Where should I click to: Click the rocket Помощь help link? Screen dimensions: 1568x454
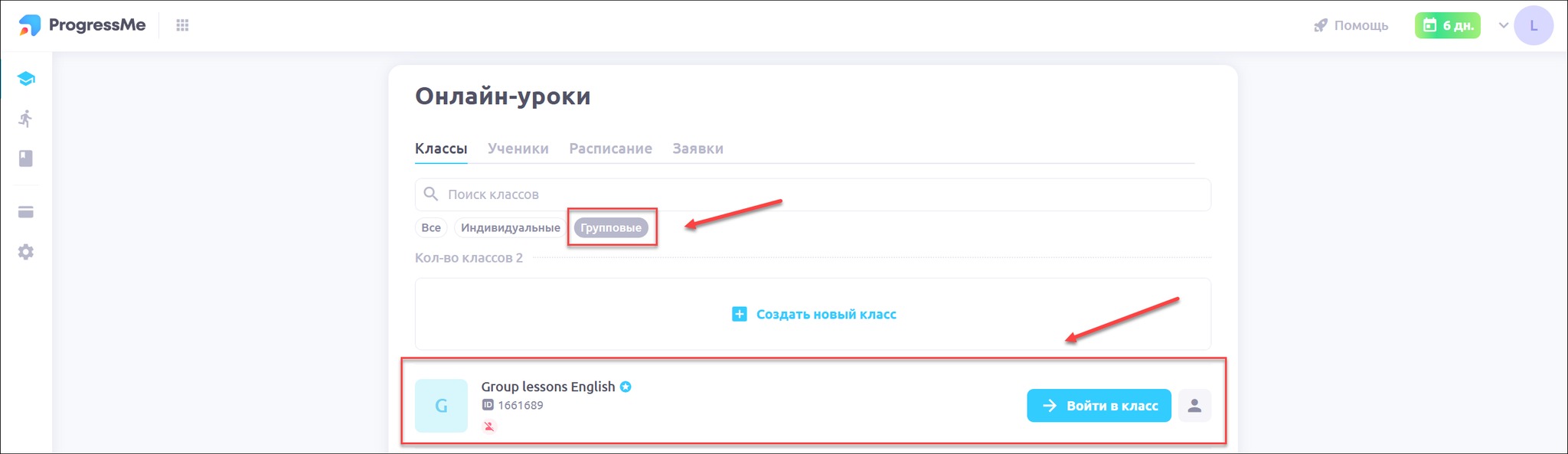tap(1351, 25)
